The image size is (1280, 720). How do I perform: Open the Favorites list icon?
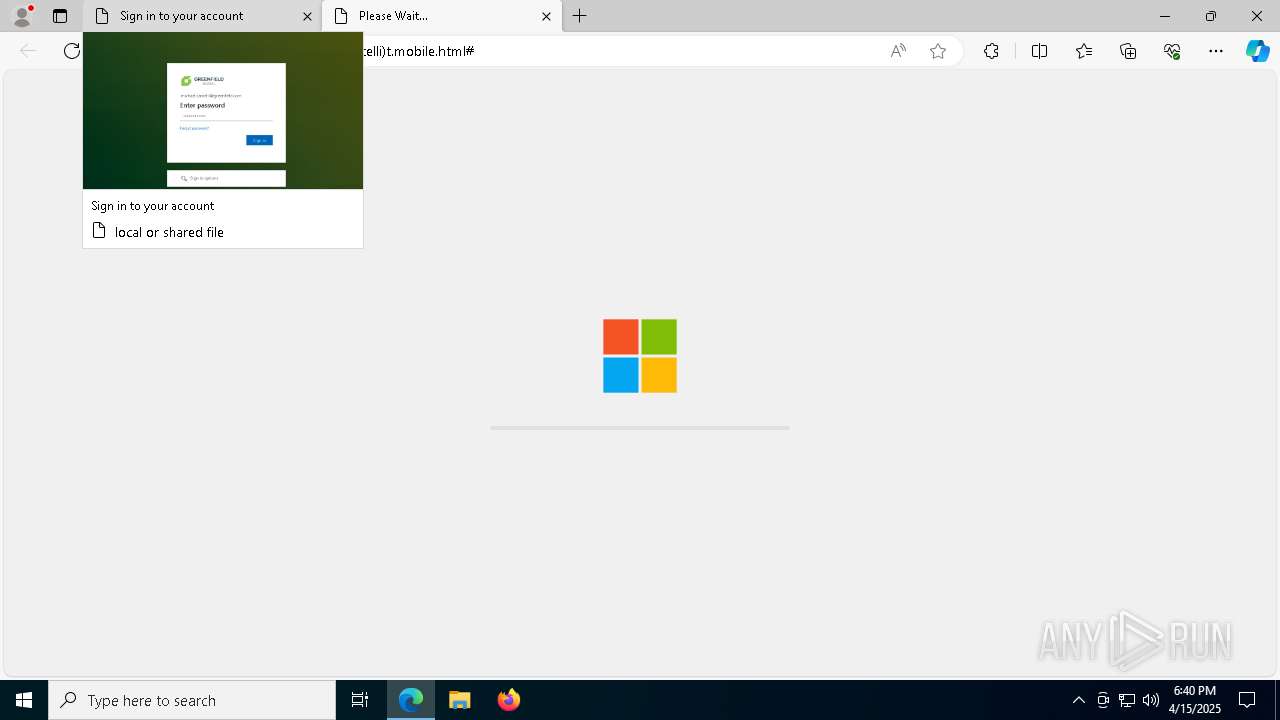pyautogui.click(x=1084, y=51)
